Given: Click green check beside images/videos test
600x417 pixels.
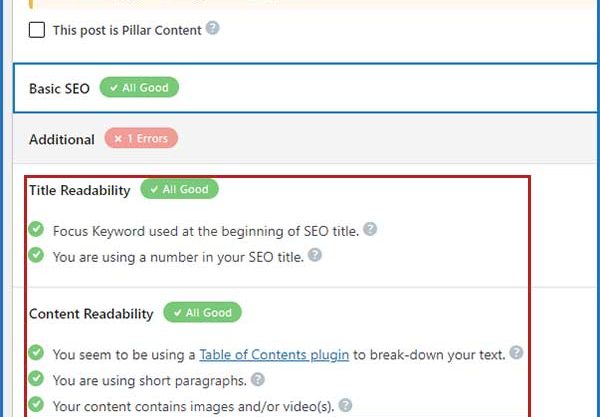Looking at the screenshot, I should 36,404.
